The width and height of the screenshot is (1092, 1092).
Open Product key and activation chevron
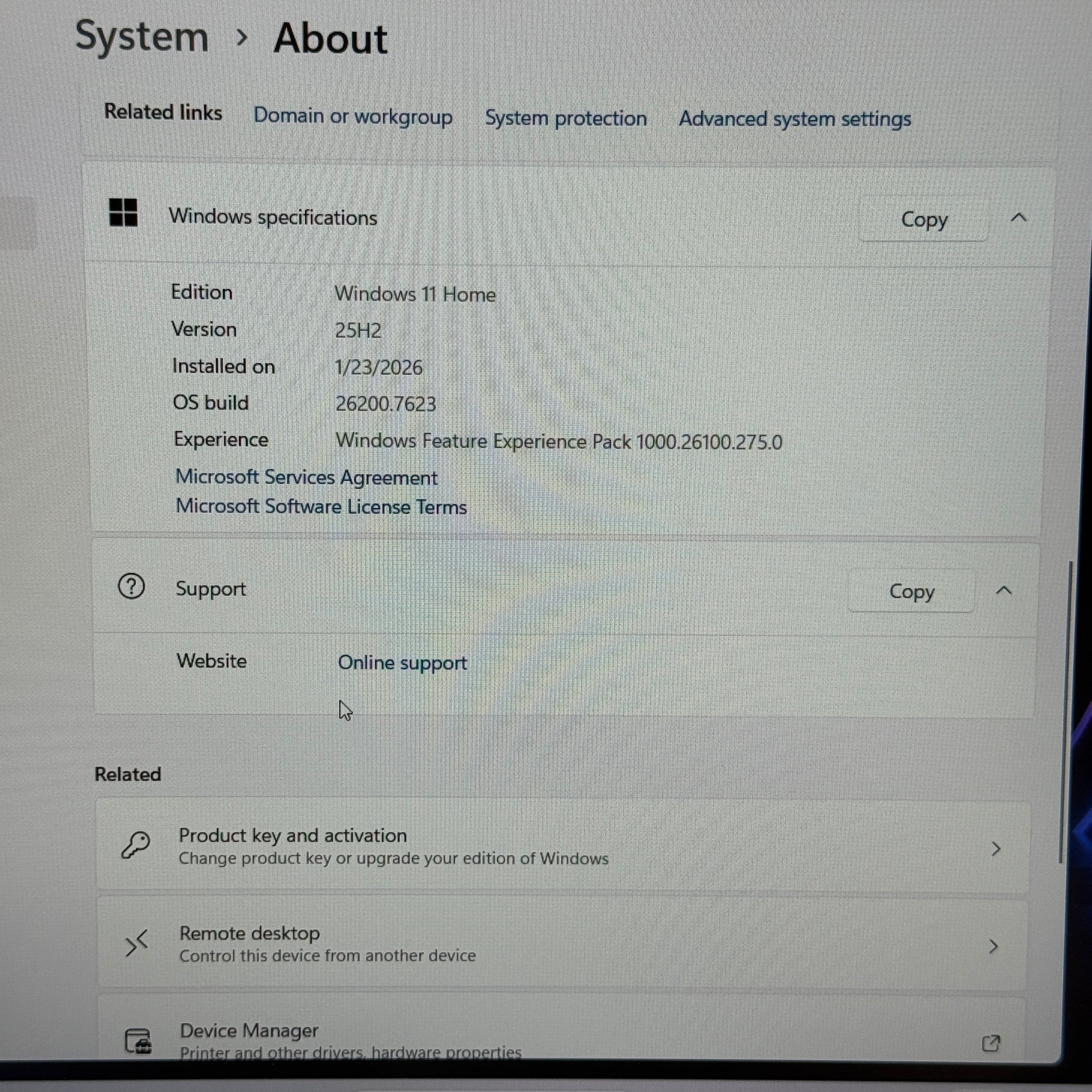(x=996, y=848)
